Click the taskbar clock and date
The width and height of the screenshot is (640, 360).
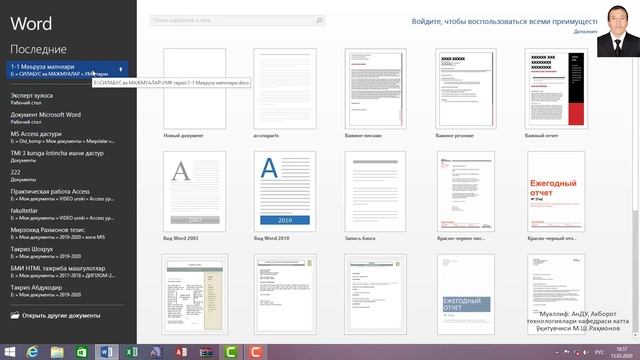622,352
